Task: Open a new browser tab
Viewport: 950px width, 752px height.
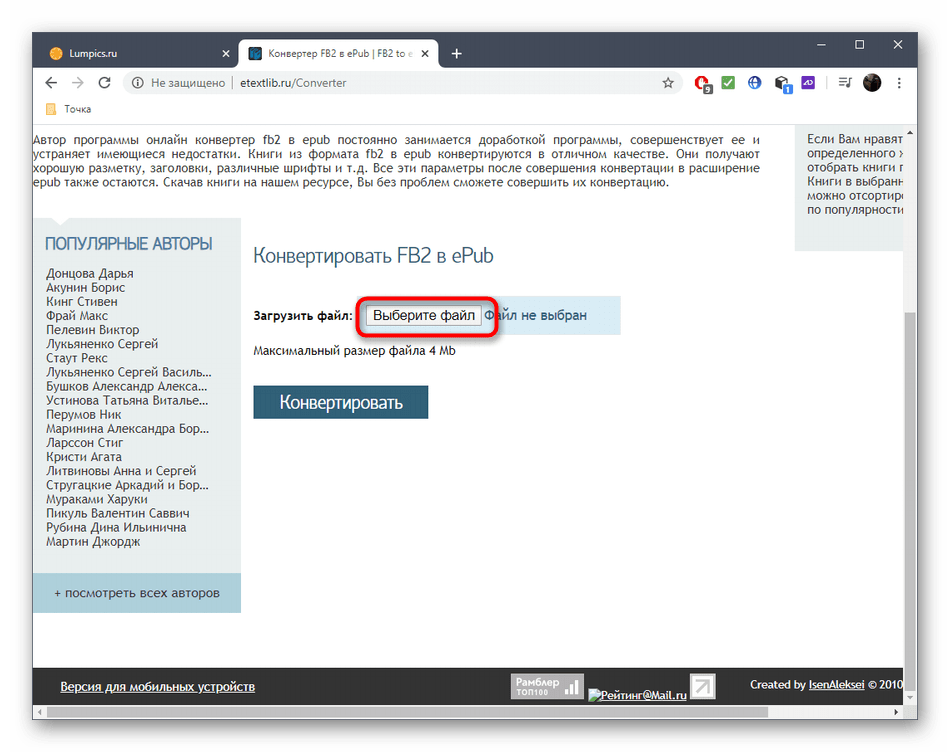Action: coord(457,54)
